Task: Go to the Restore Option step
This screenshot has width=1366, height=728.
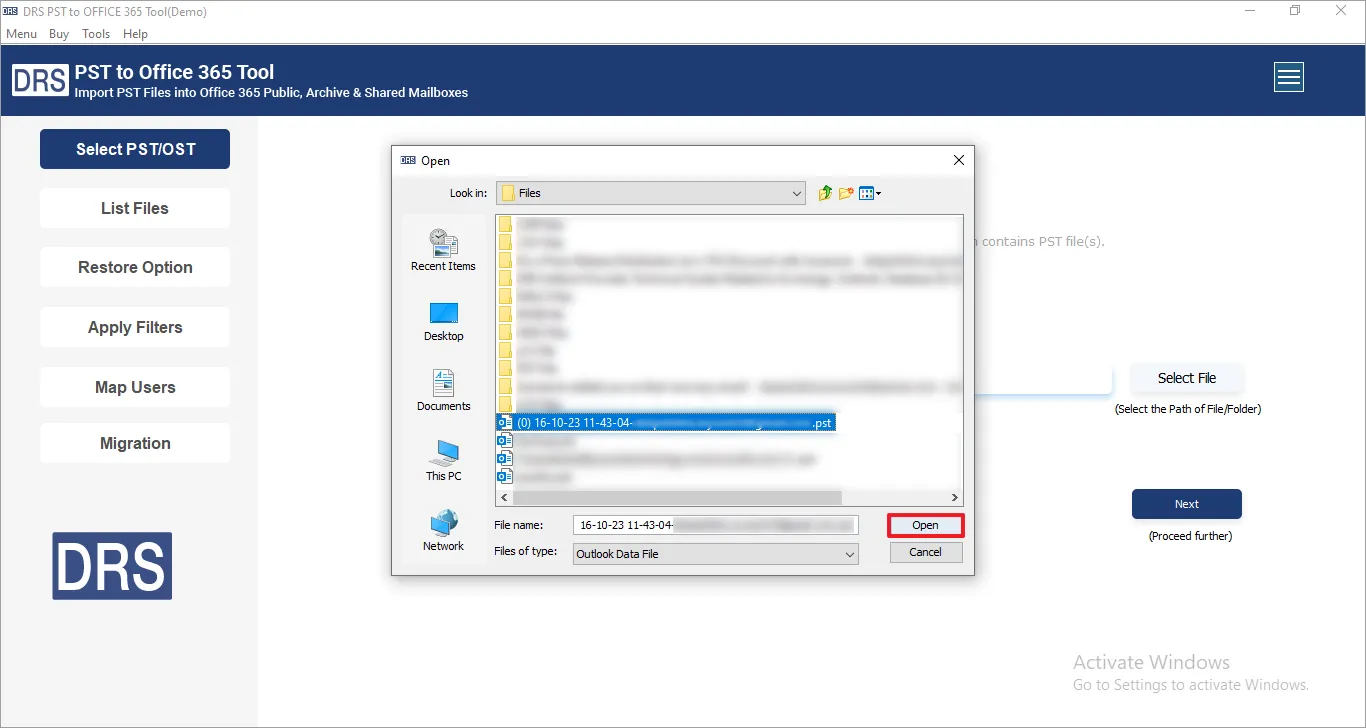Action: [135, 267]
